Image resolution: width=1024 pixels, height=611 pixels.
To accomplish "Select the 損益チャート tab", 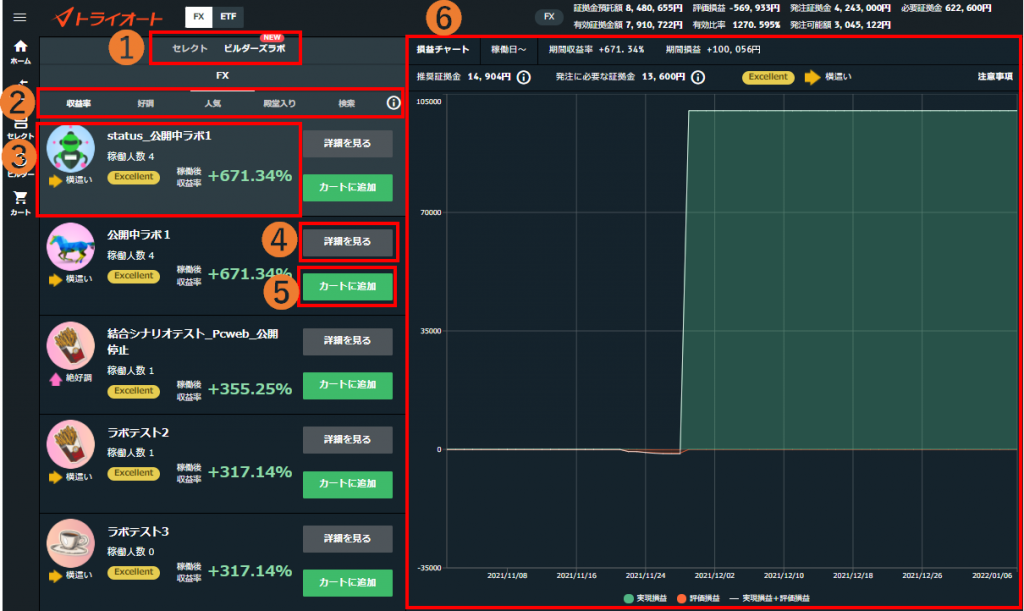I will 443,50.
